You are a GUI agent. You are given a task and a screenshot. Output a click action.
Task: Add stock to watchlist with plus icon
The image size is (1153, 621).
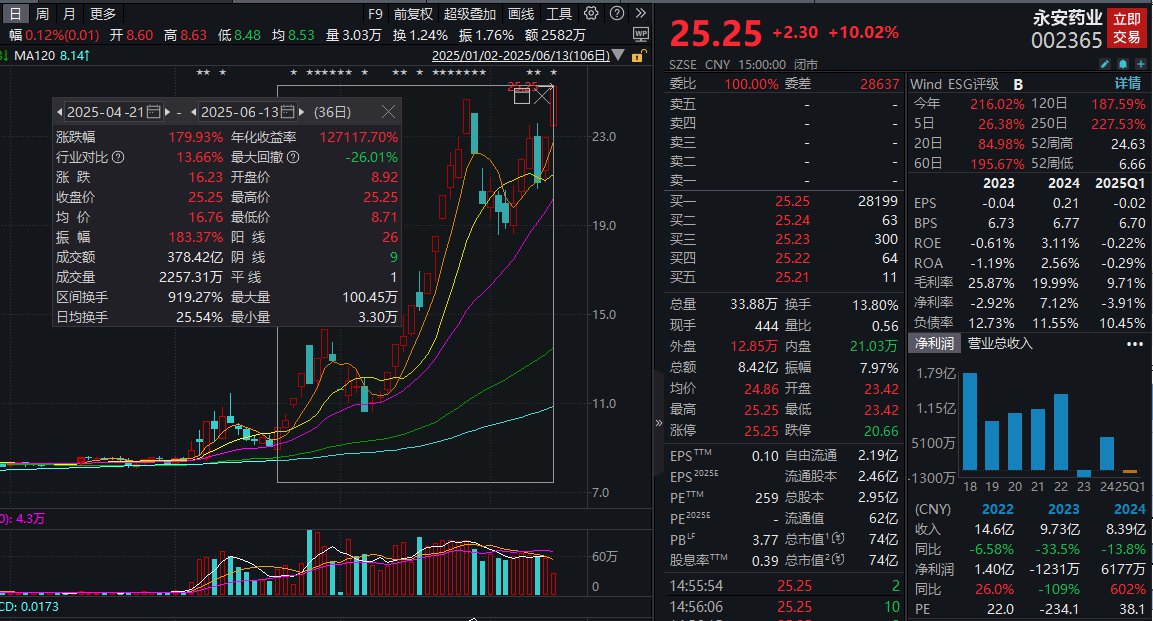1141,62
